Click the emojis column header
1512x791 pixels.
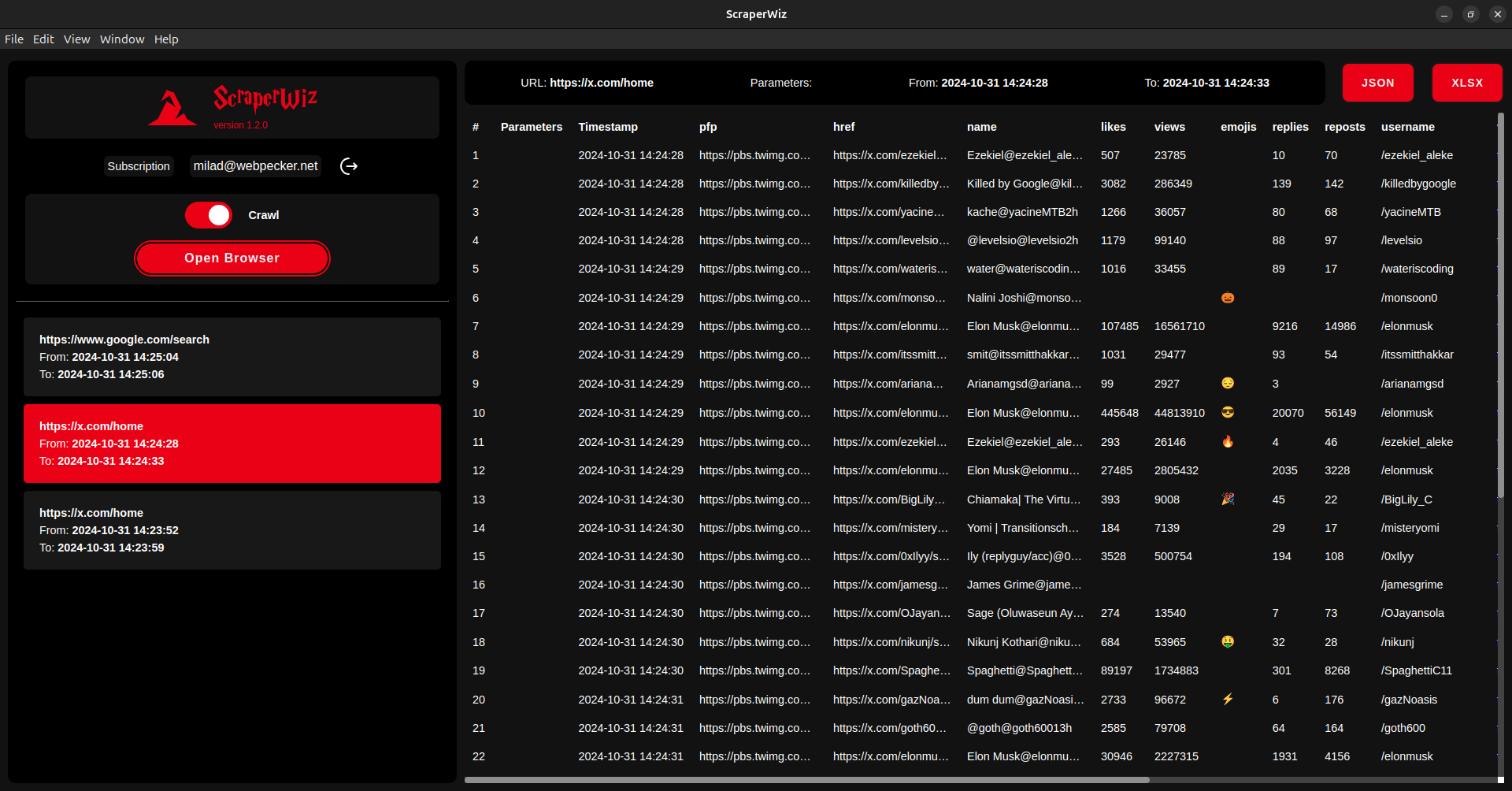pos(1239,127)
